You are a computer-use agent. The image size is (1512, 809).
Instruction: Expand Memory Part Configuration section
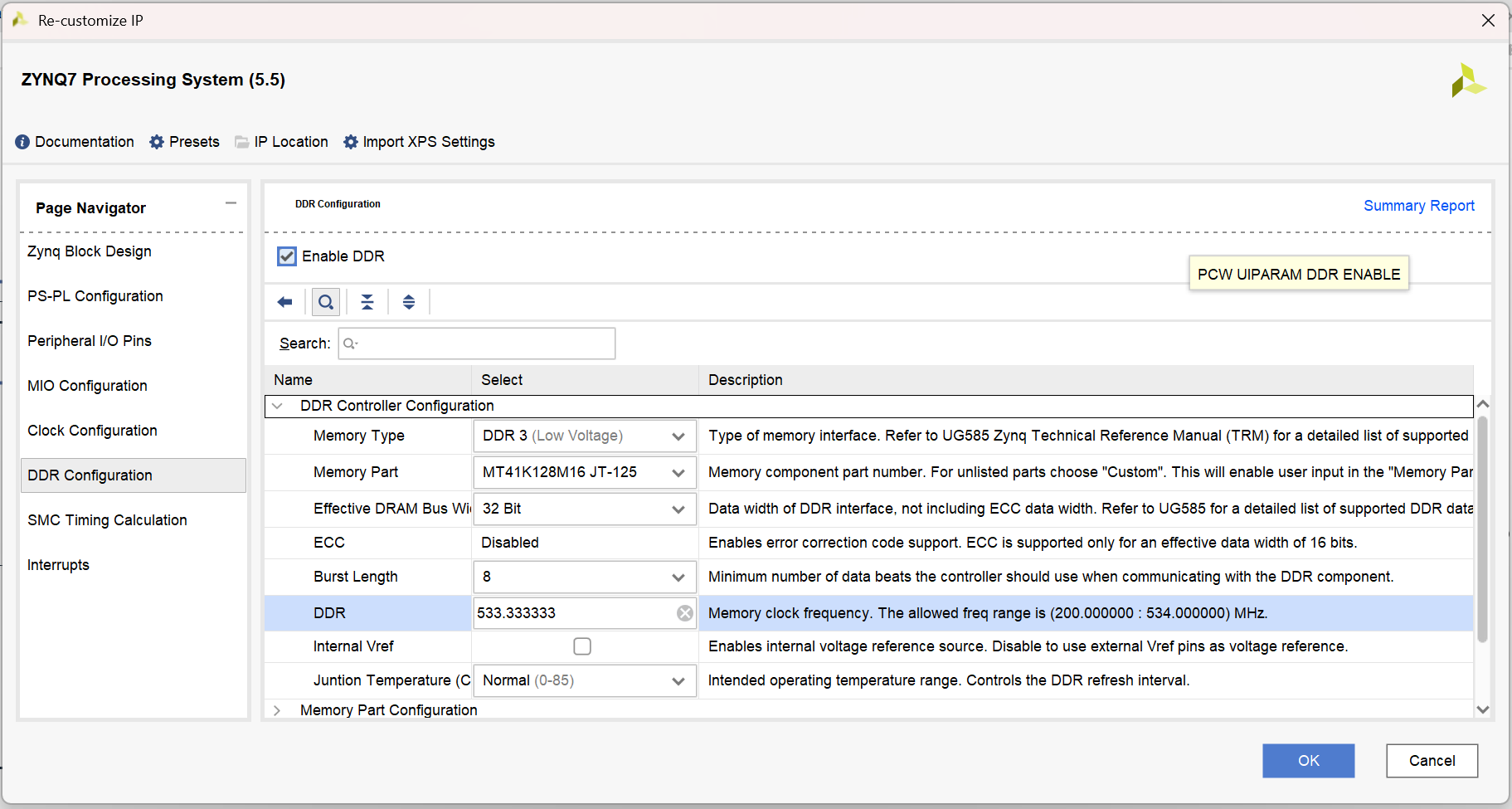pyautogui.click(x=278, y=710)
